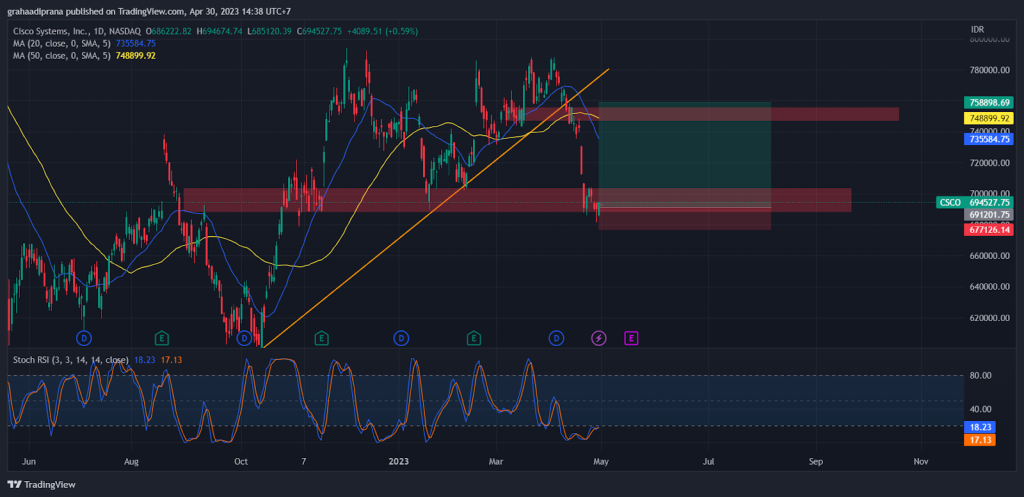1024x497 pixels.
Task: Open the green earnings E marker in November
Action: [x=321, y=338]
